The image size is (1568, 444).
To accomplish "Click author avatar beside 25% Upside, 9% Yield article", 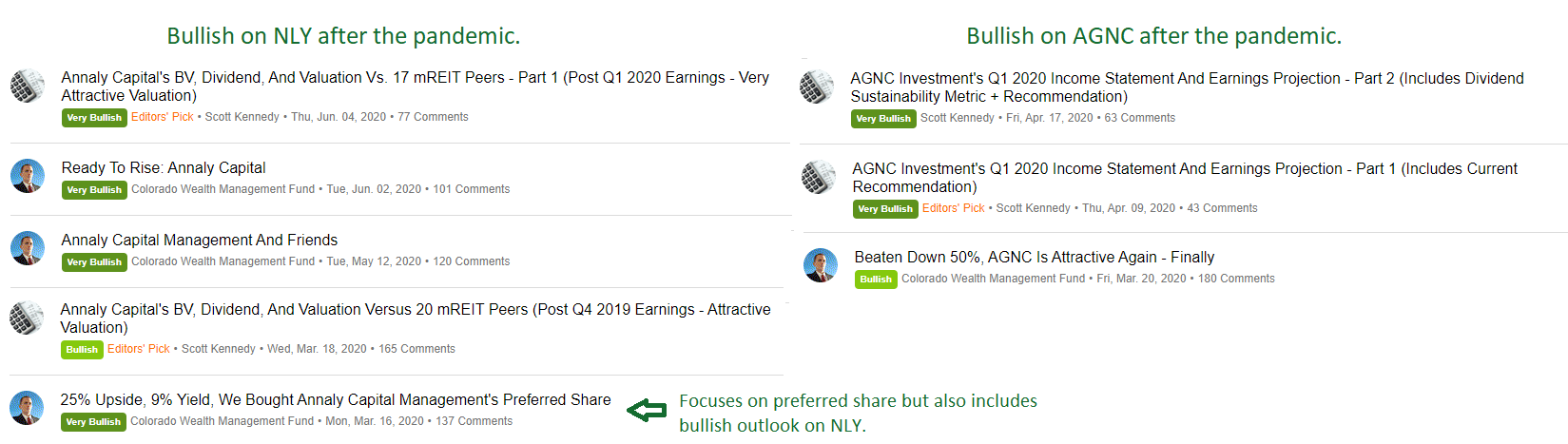I will 27,408.
